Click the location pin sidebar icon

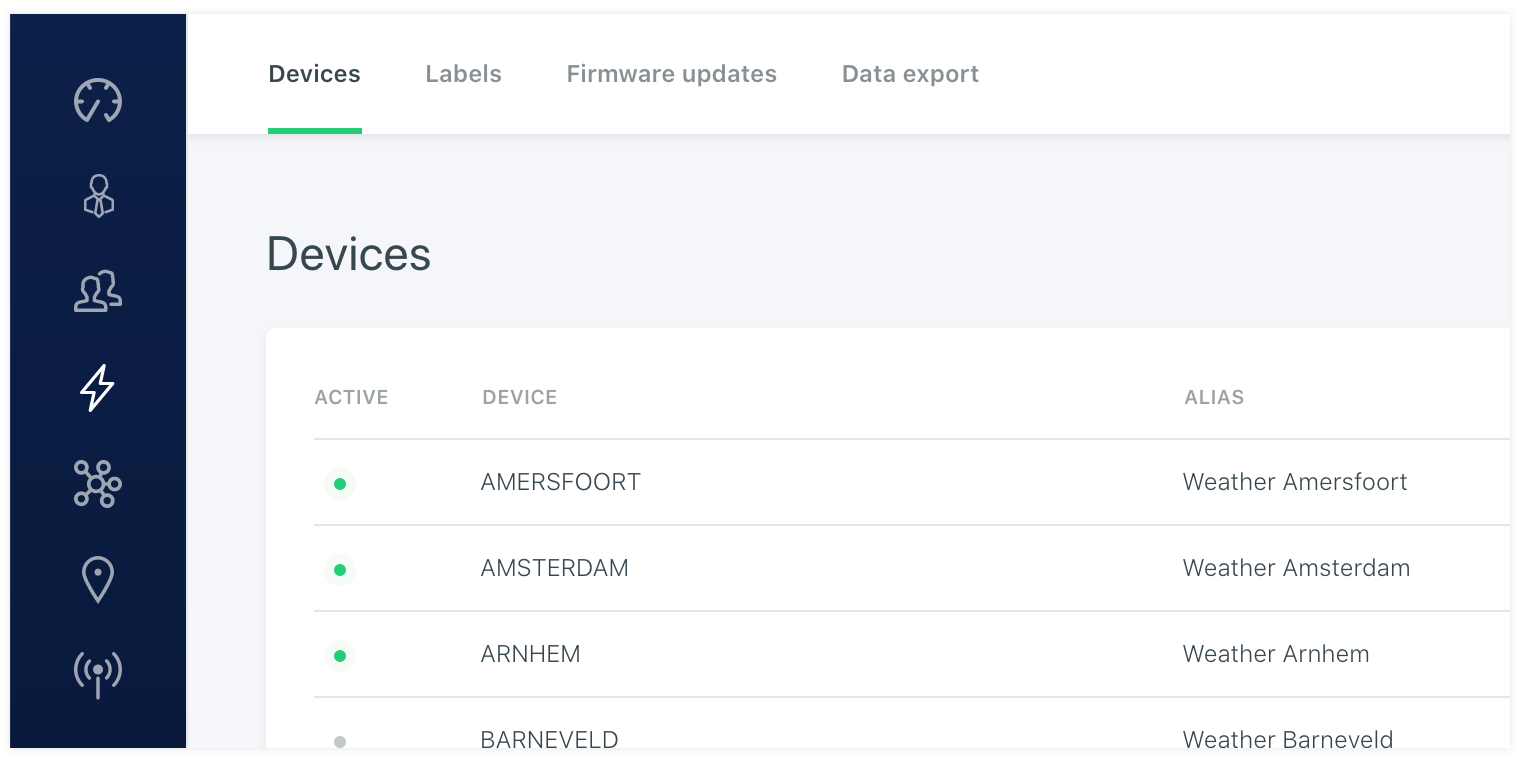pos(98,580)
